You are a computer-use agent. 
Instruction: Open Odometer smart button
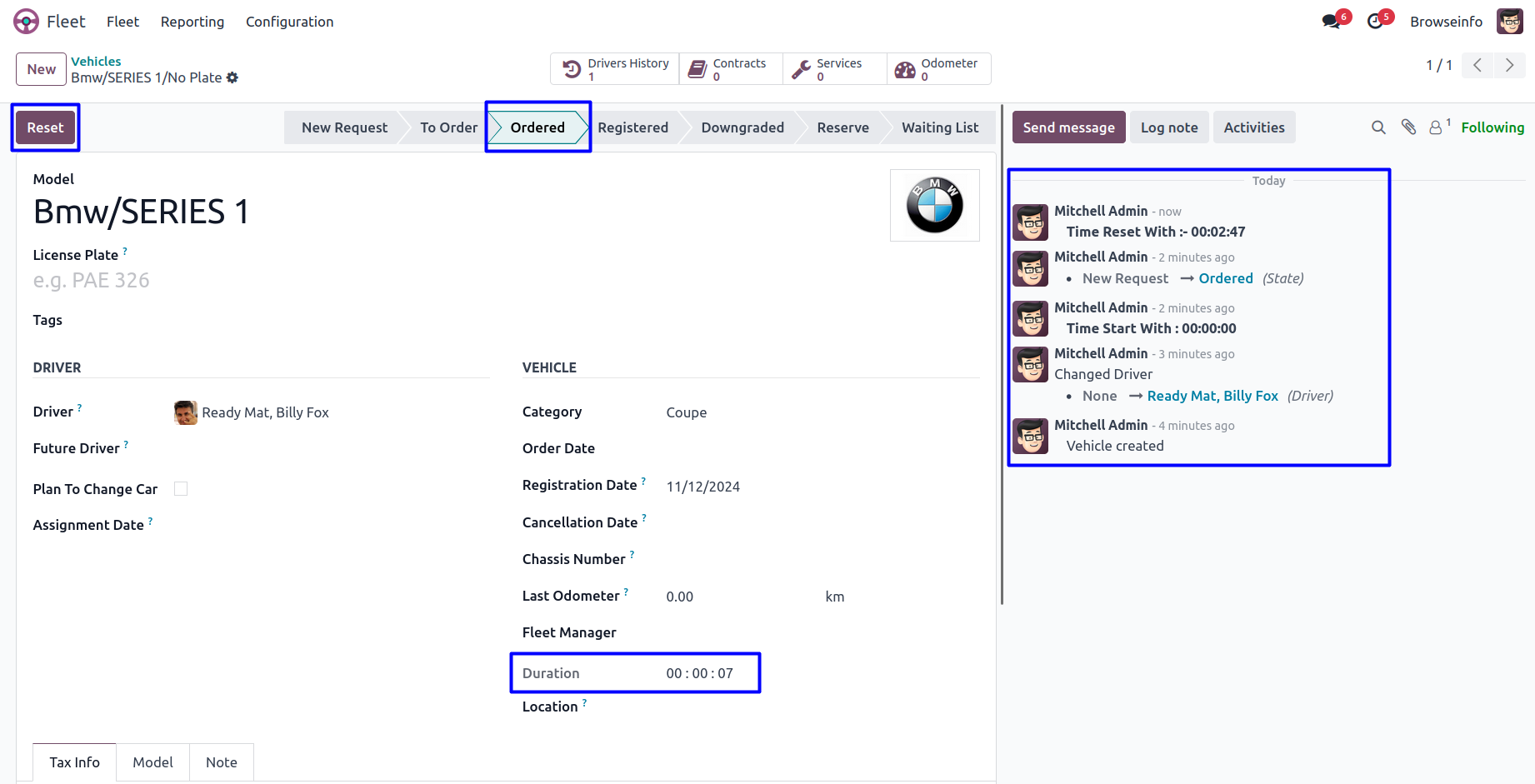pyautogui.click(x=939, y=69)
